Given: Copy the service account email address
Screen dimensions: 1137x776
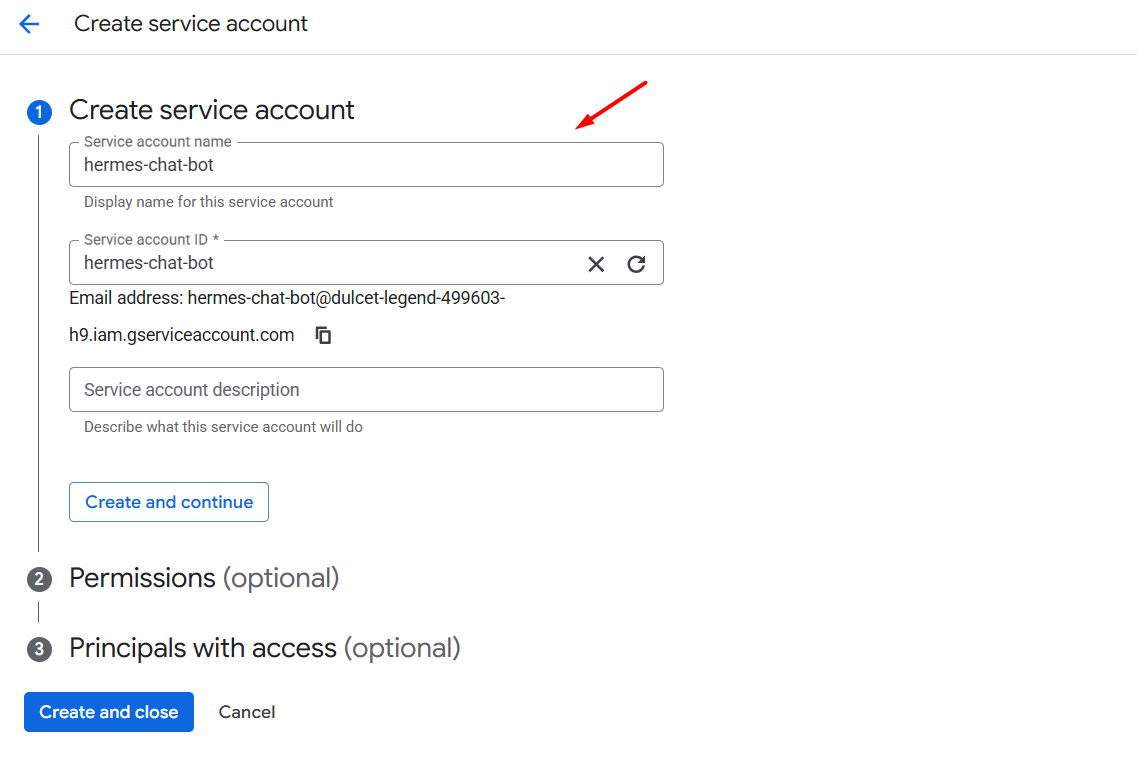Looking at the screenshot, I should click(323, 335).
